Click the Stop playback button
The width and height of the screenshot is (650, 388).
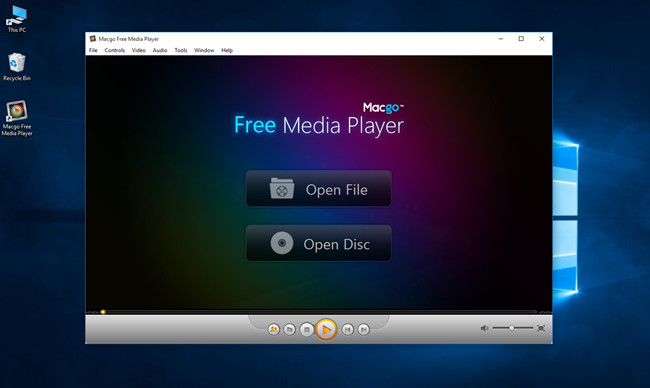click(307, 330)
